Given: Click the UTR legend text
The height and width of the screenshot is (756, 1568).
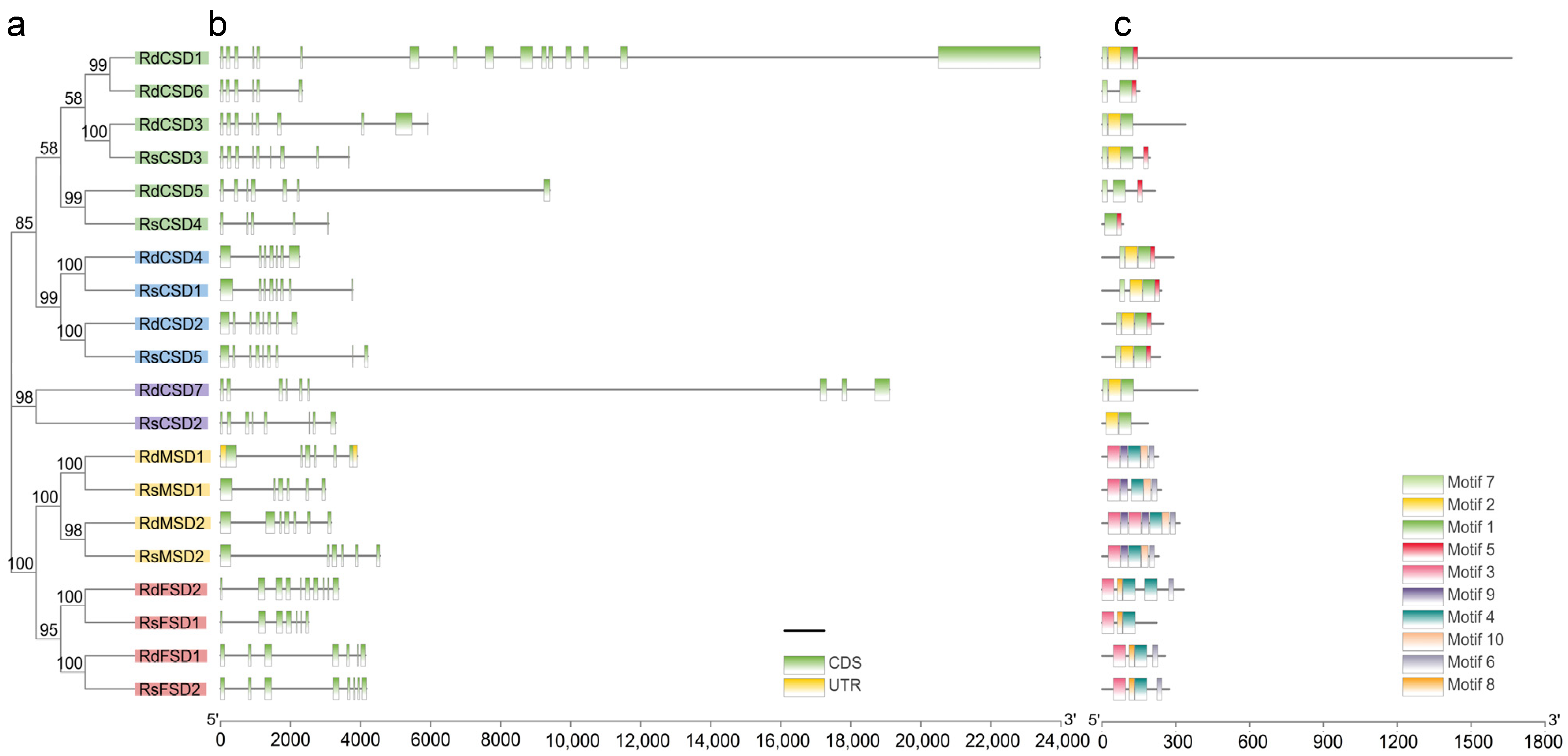Looking at the screenshot, I should click(845, 686).
